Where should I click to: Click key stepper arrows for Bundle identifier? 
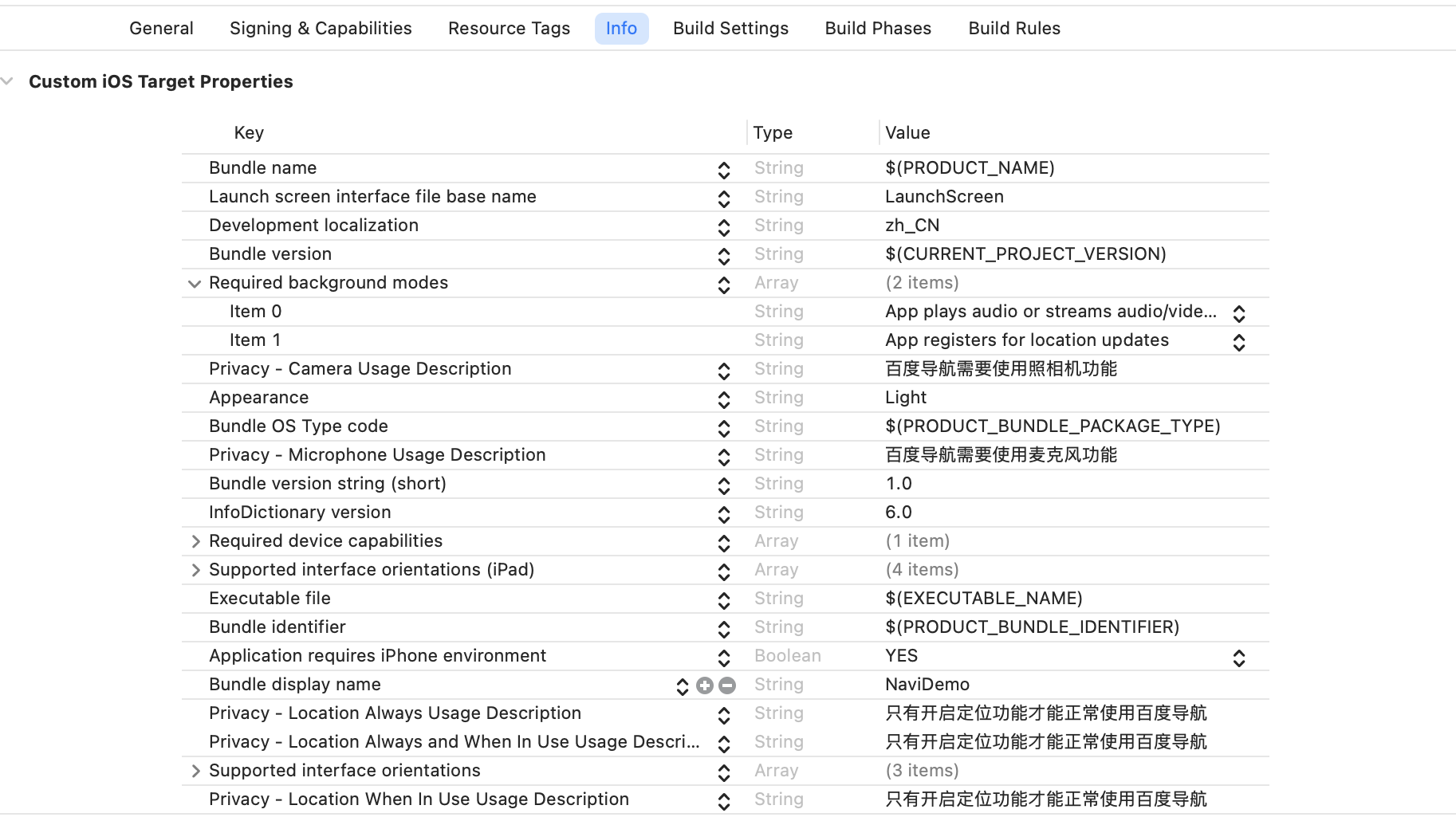(723, 629)
